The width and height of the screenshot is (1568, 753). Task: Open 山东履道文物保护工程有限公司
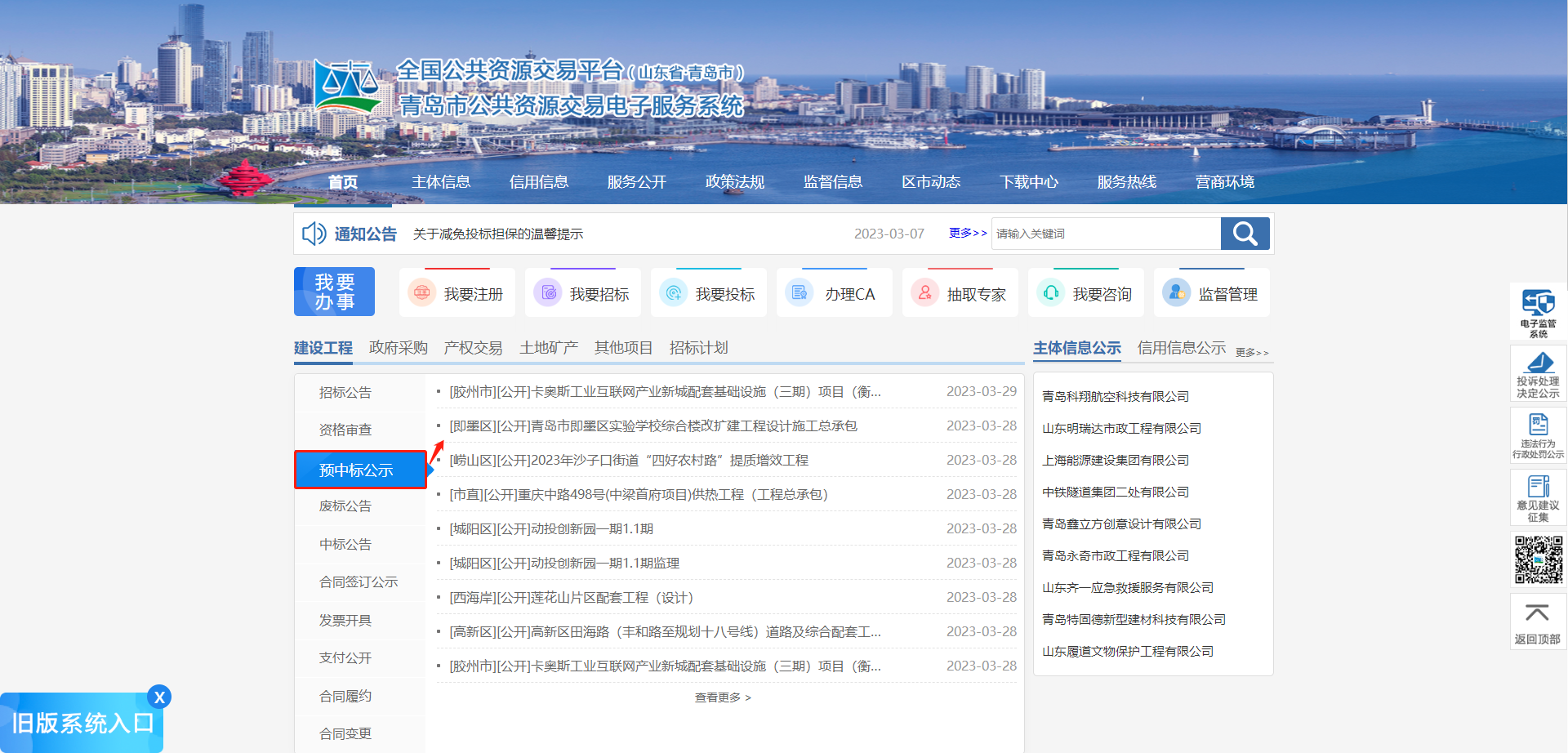click(1128, 652)
